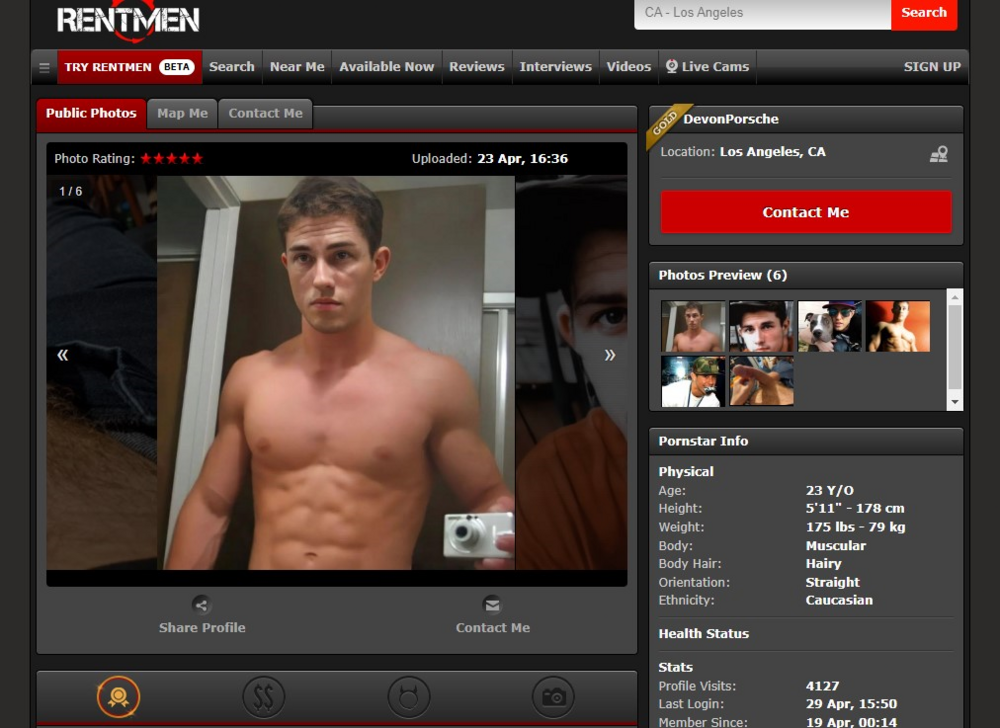
Task: Switch to the Map Me tab
Action: pyautogui.click(x=182, y=114)
